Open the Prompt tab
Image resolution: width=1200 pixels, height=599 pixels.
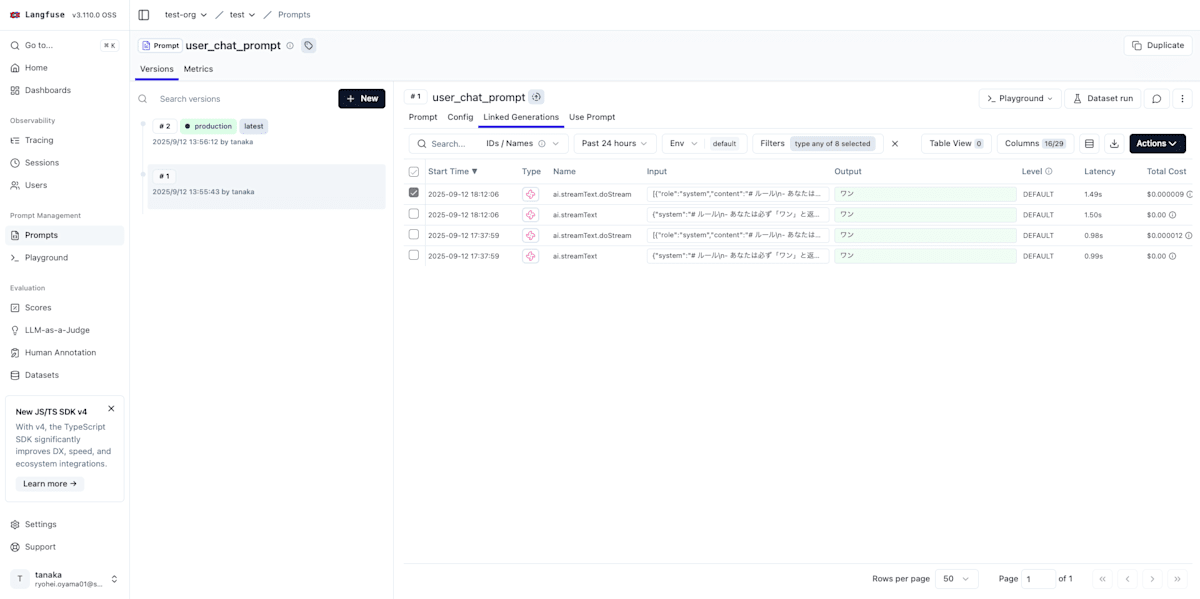423,117
